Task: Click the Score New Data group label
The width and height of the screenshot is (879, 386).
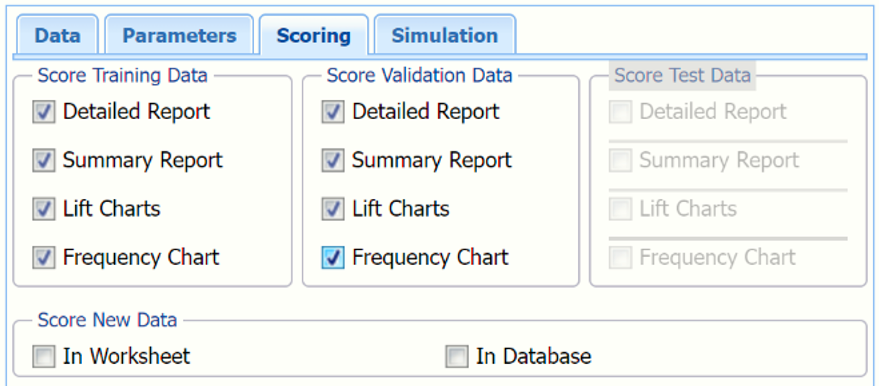Action: [107, 320]
